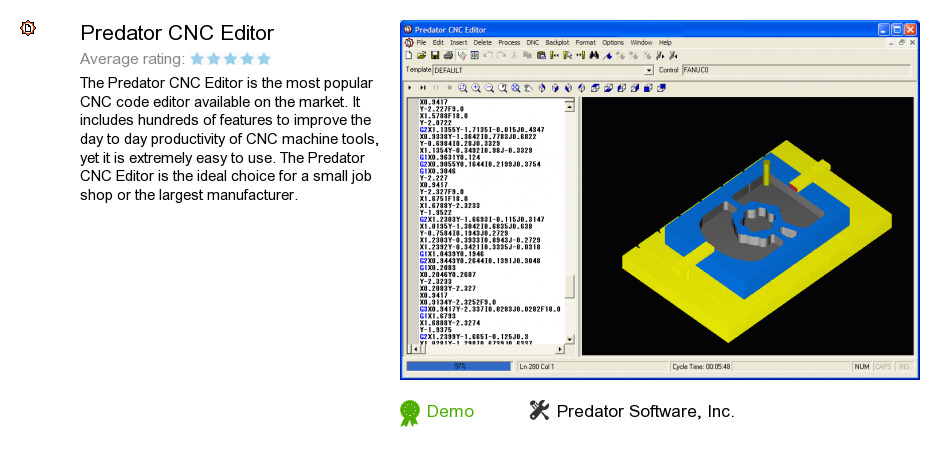This screenshot has width=940, height=457.
Task: Click the CAPS status indicator
Action: tap(883, 366)
